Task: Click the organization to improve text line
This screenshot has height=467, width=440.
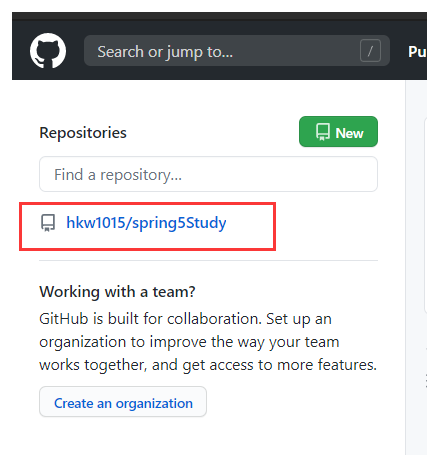Action: (189, 342)
